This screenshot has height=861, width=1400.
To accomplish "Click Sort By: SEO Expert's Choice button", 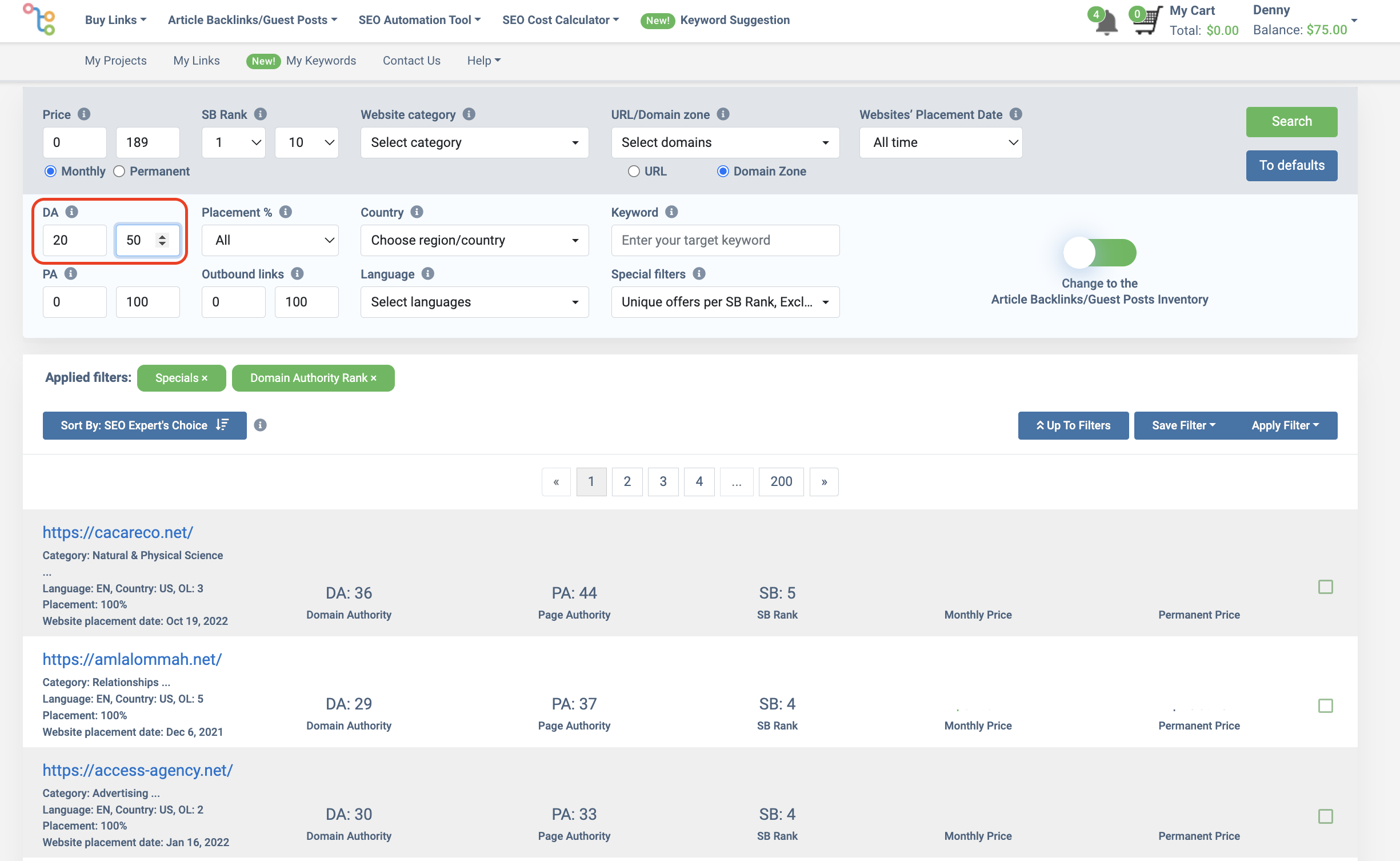I will tap(145, 425).
